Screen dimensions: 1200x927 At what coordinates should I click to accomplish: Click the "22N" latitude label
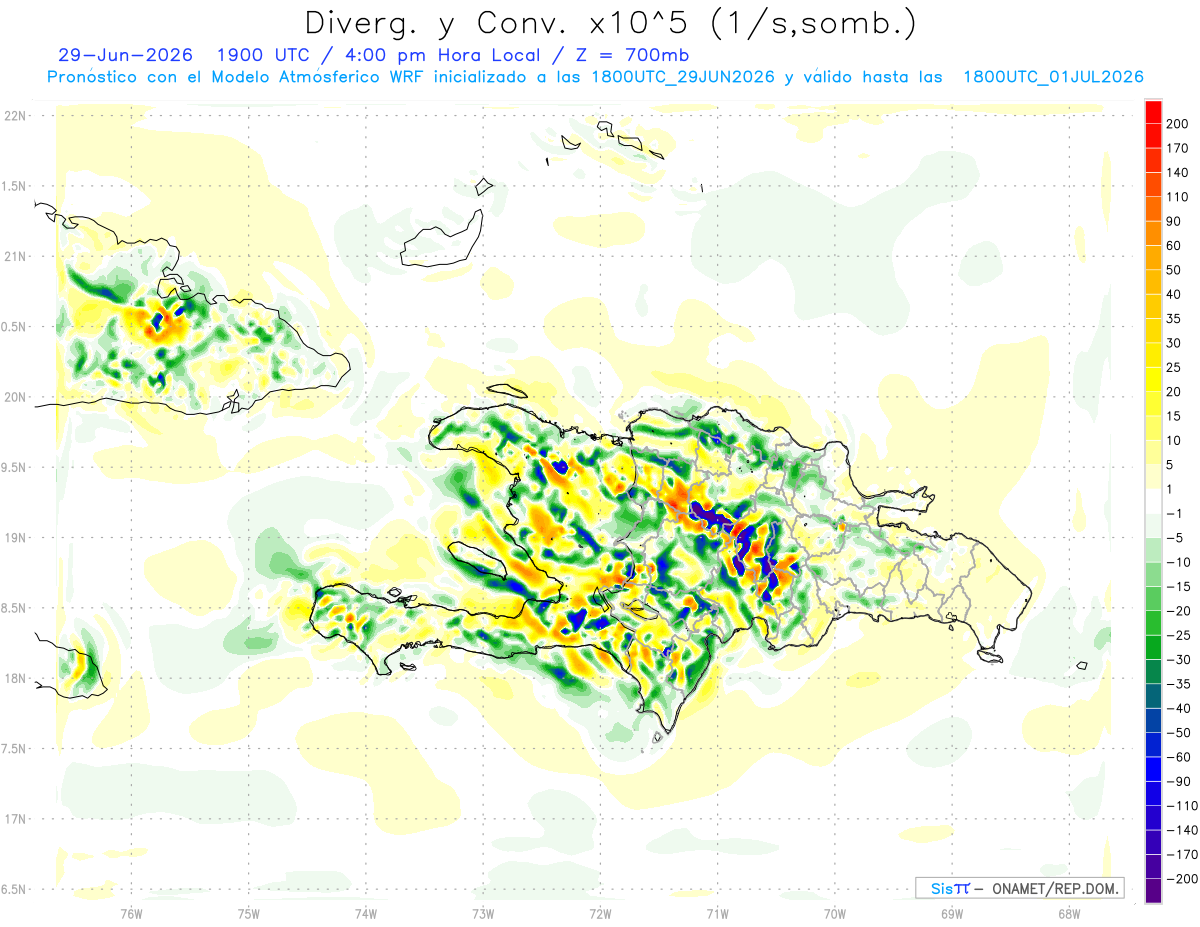point(15,116)
